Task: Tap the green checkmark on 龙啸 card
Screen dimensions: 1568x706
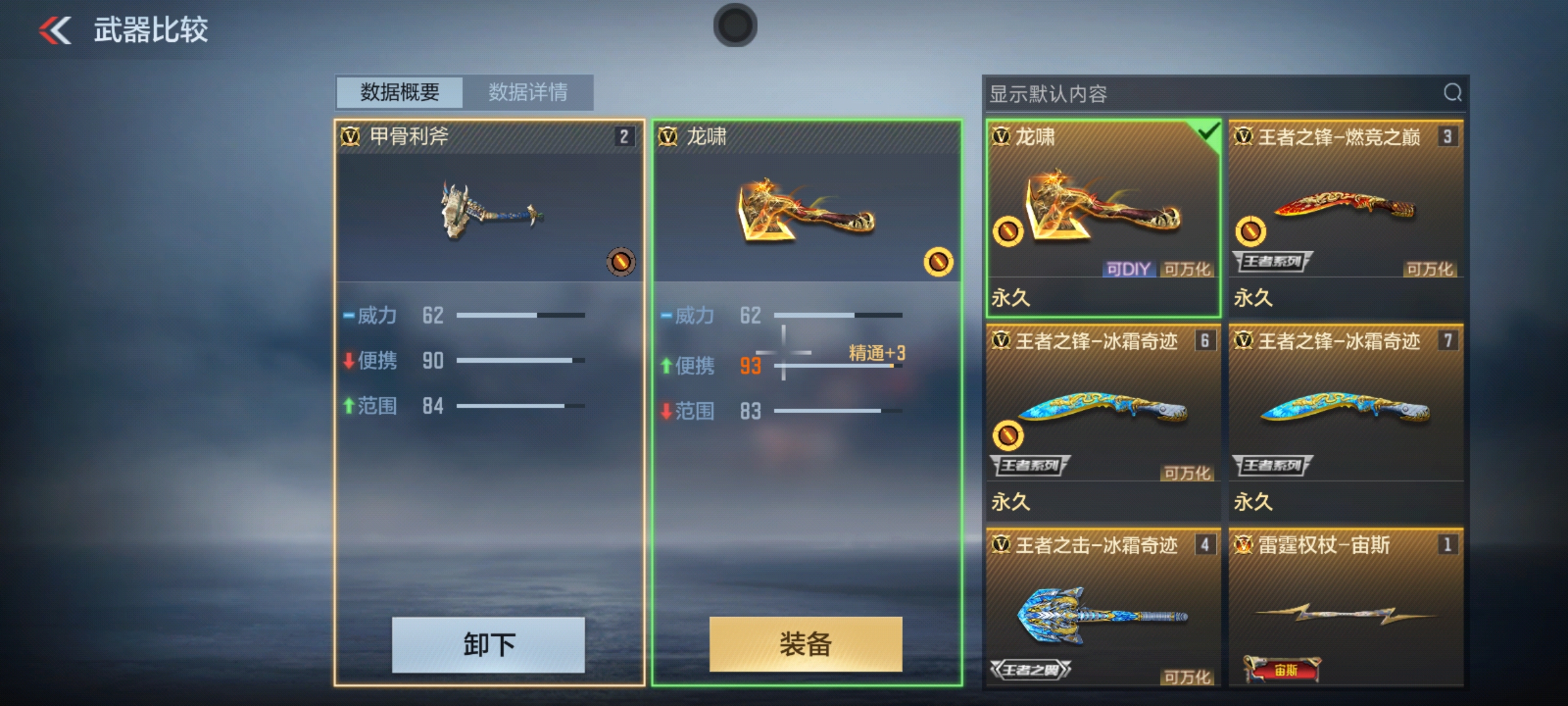Action: coord(1209,133)
